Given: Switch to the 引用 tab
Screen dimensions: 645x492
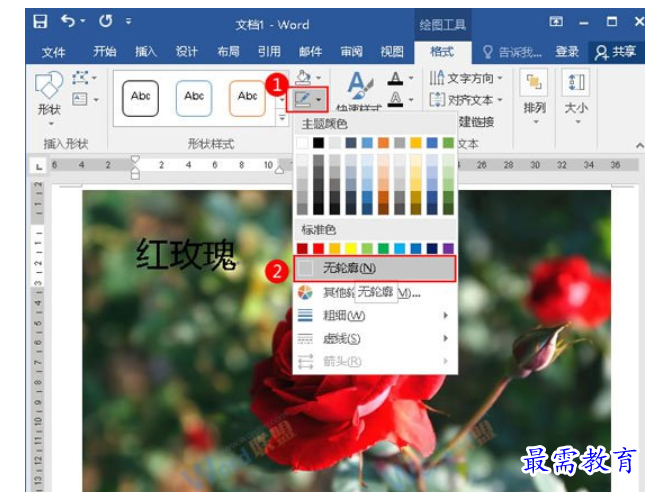Looking at the screenshot, I should pyautogui.click(x=269, y=52).
